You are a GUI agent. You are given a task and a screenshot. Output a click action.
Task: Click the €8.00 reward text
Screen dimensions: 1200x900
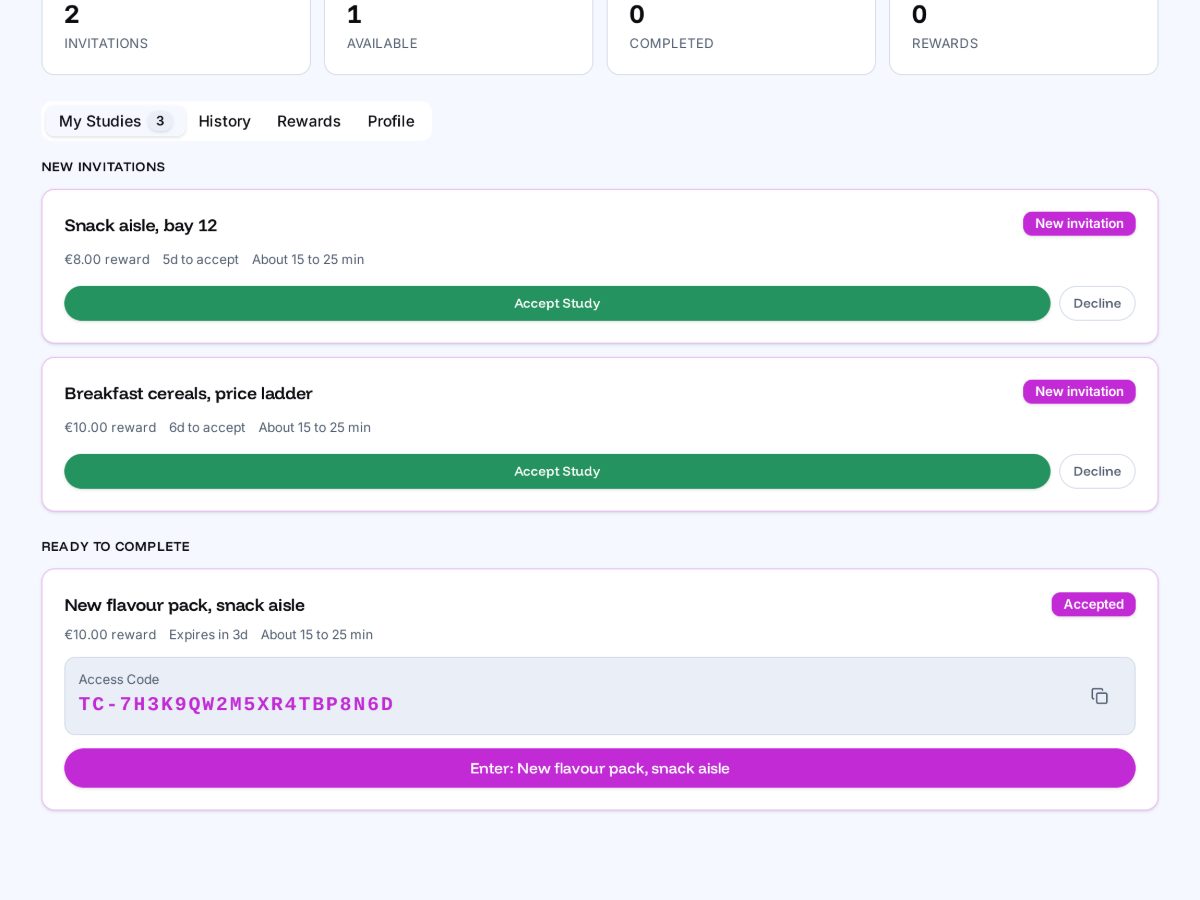(107, 259)
